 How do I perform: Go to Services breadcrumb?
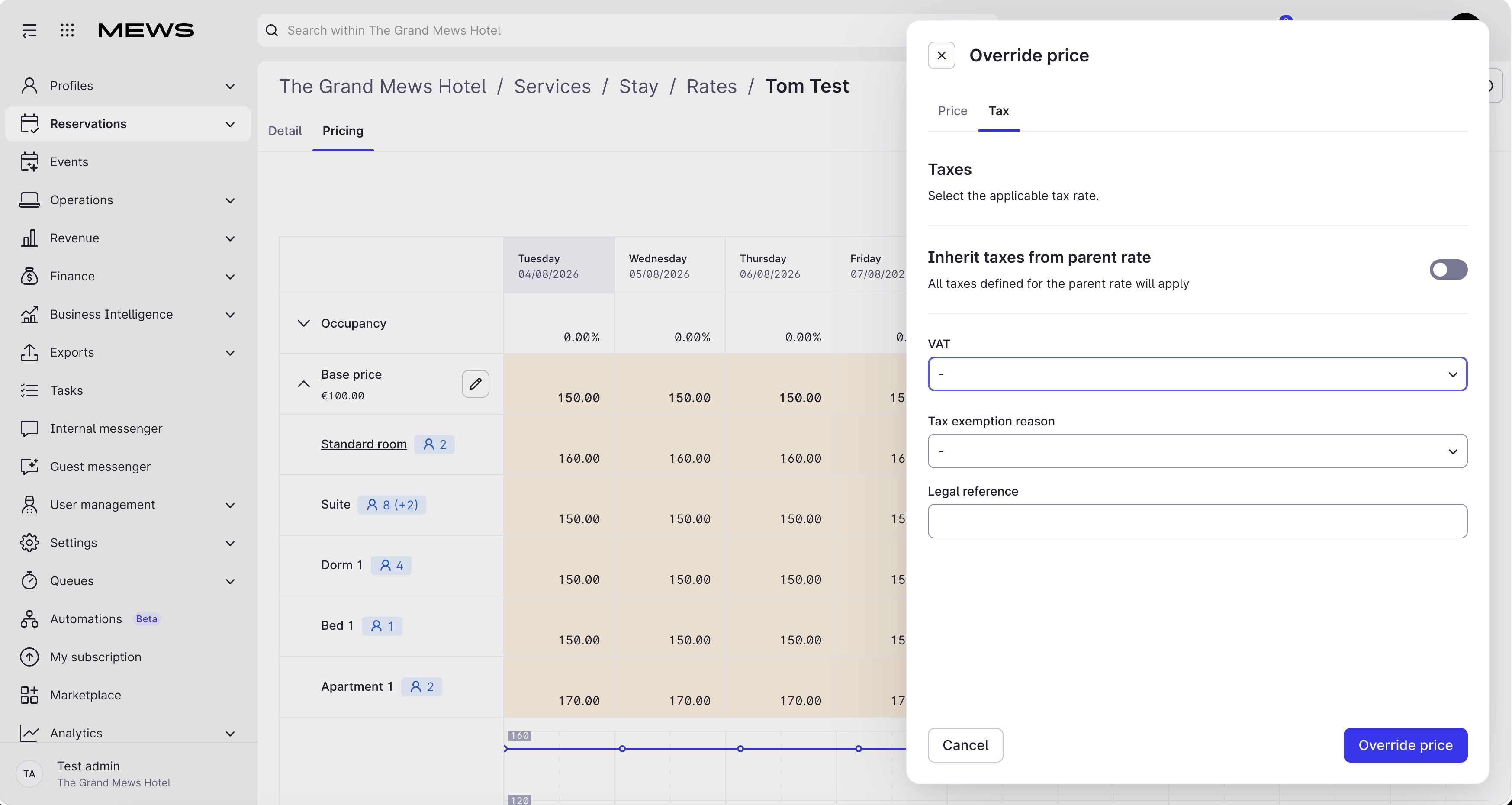(552, 86)
